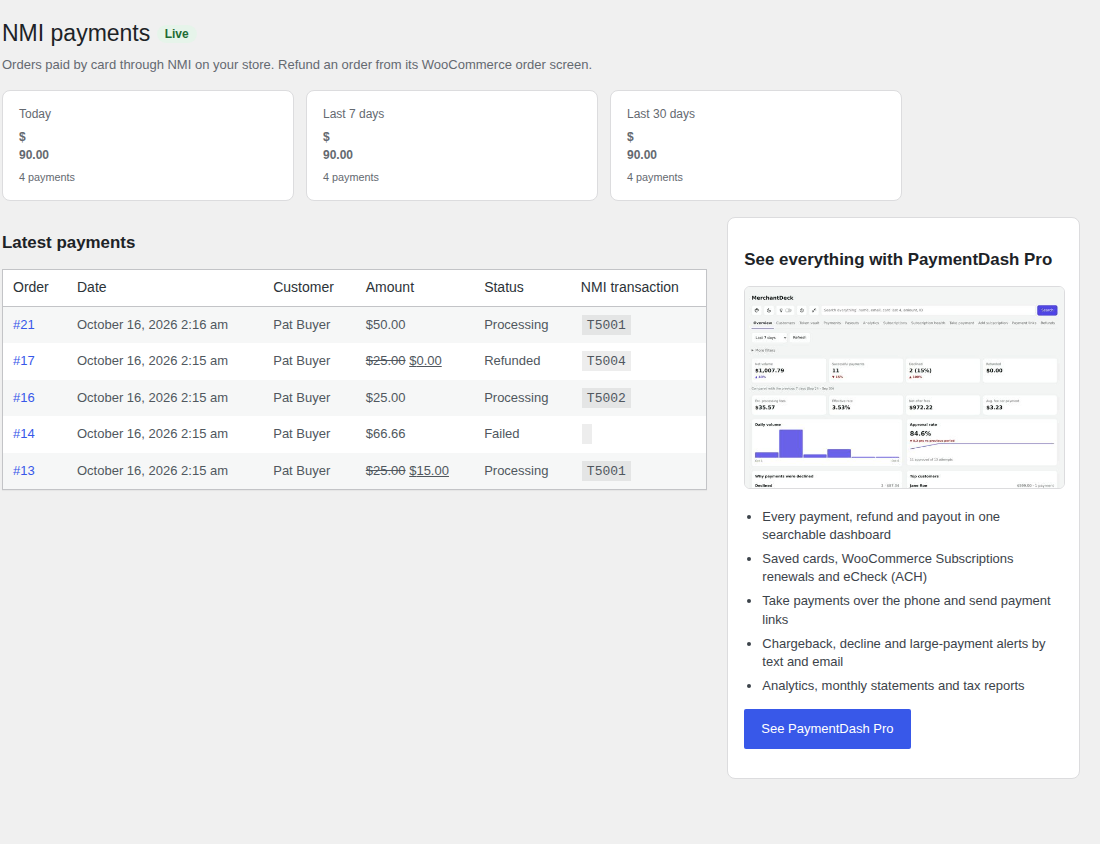Click the PaymentDash Pro dashboard preview image
The height and width of the screenshot is (844, 1100).
point(904,387)
